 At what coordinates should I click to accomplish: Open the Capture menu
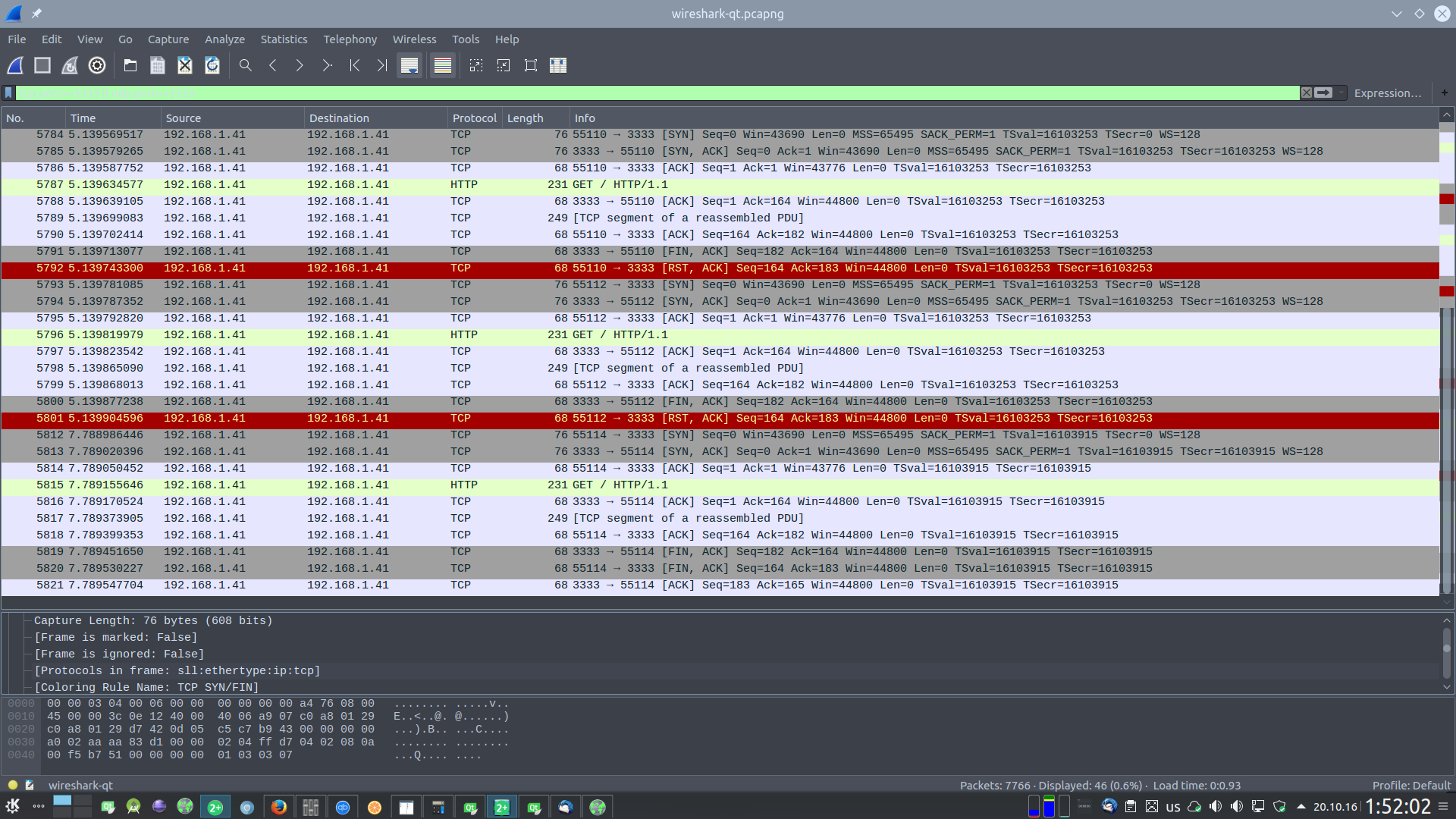pyautogui.click(x=168, y=39)
